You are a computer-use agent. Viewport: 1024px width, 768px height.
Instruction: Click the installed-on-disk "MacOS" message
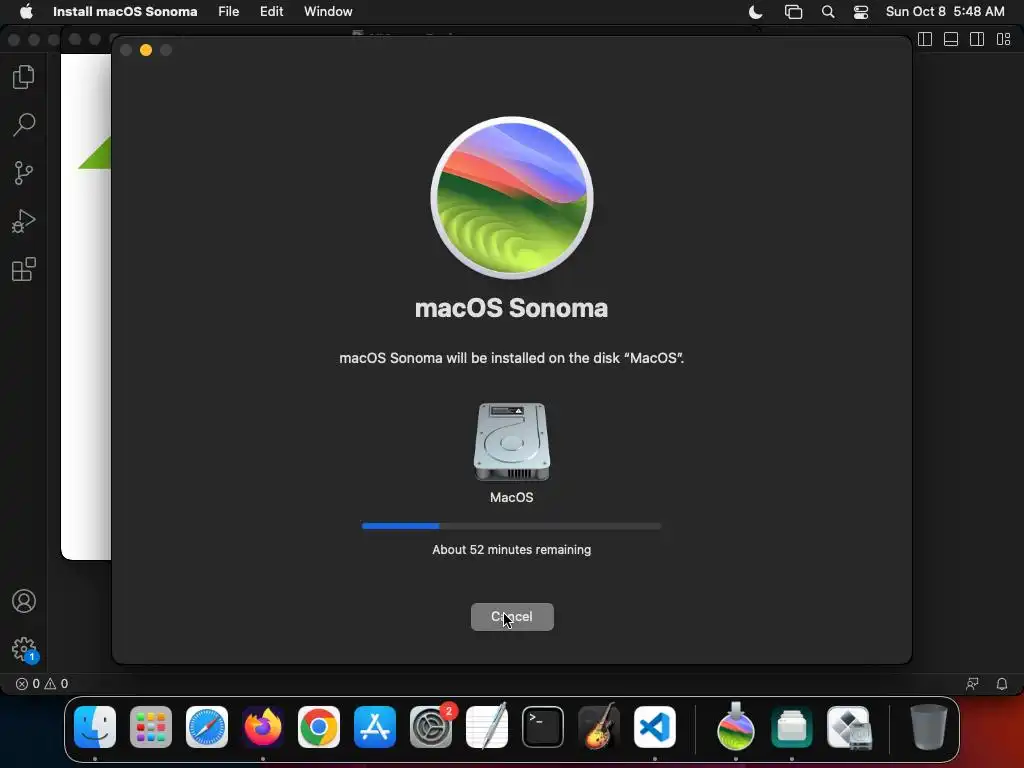pos(511,358)
